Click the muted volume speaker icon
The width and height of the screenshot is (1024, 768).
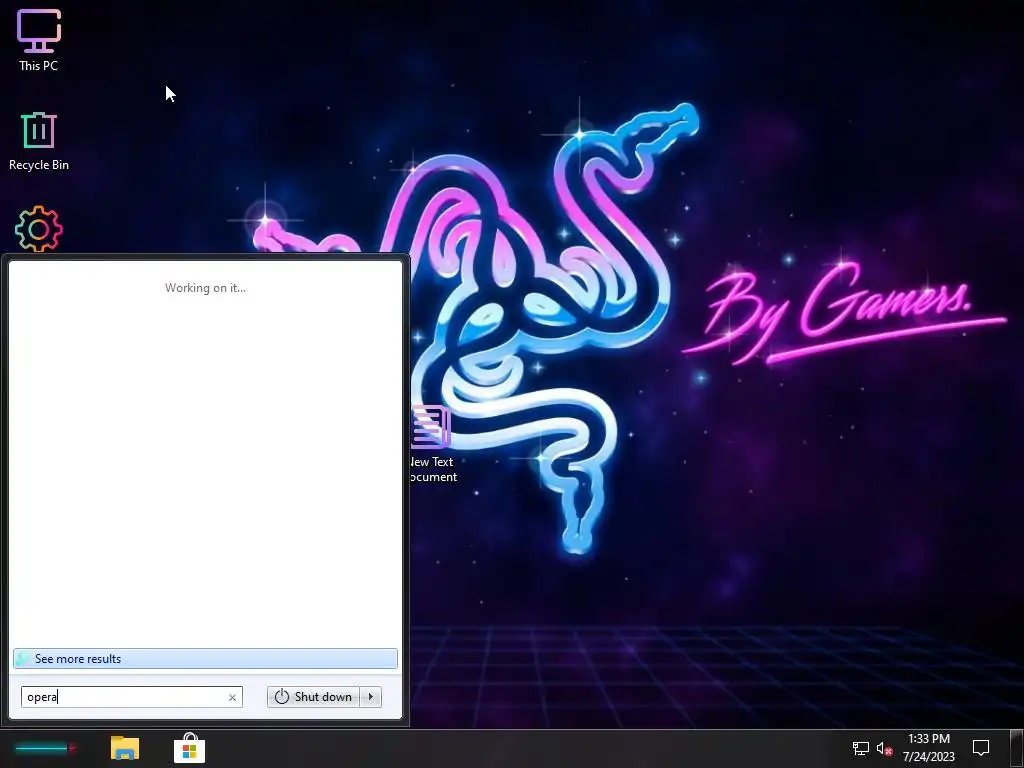click(884, 748)
